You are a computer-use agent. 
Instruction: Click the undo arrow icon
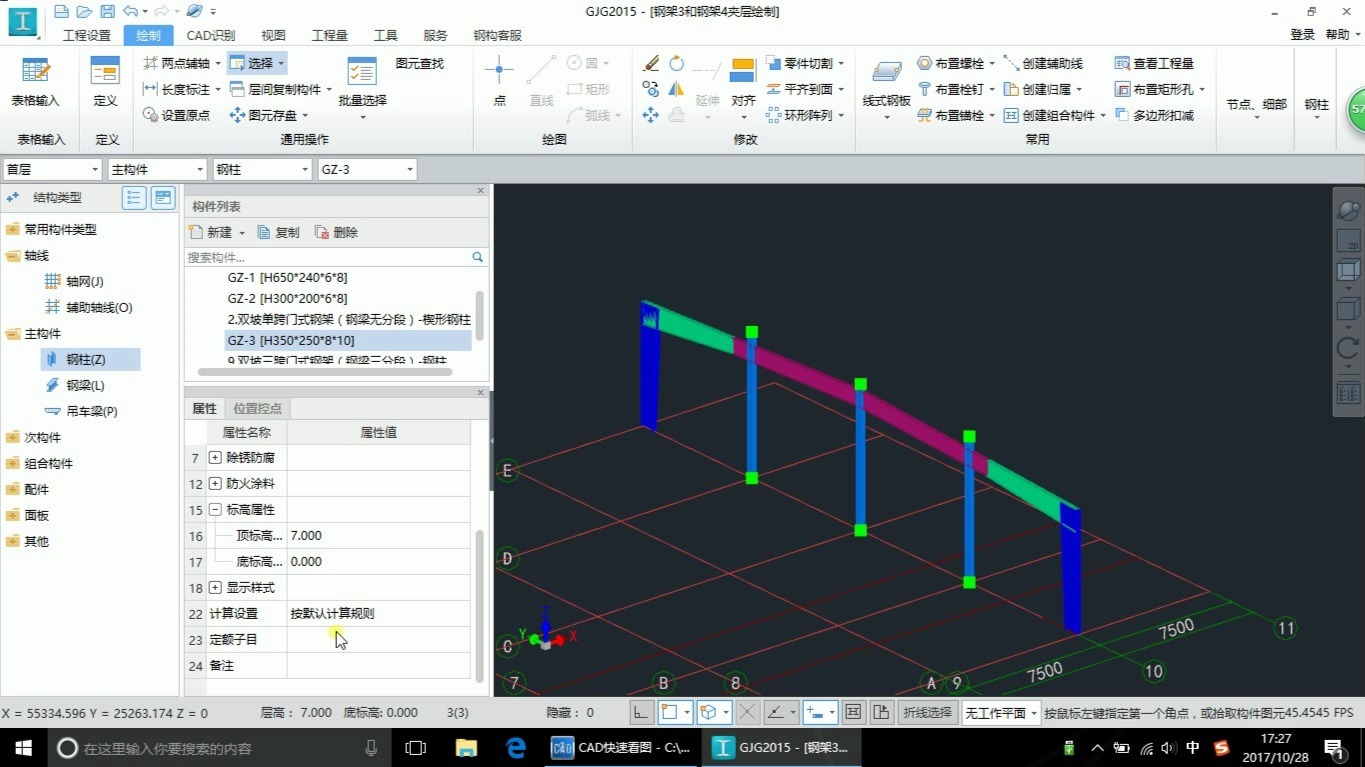coord(130,12)
